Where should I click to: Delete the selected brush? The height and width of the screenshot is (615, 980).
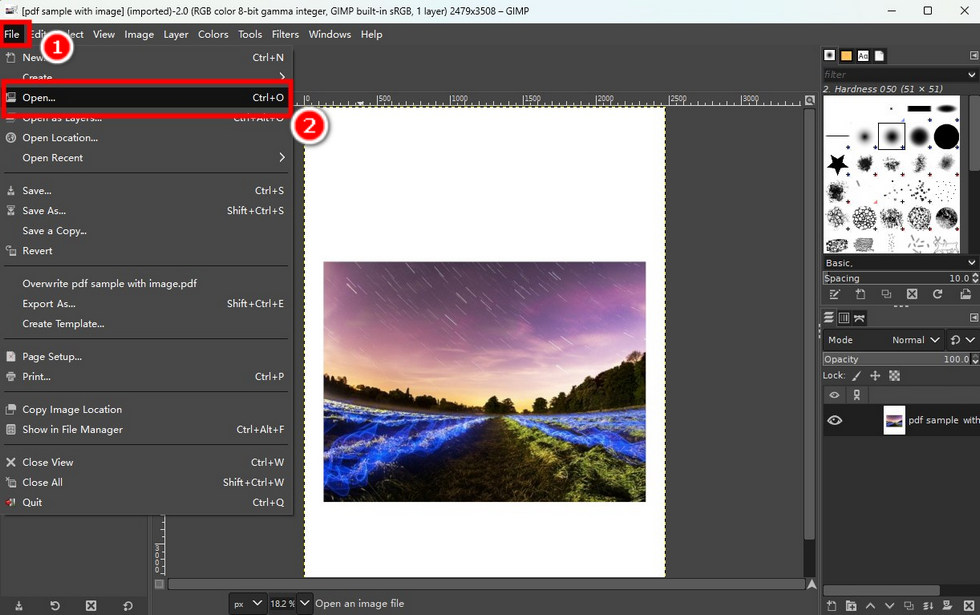coord(912,294)
